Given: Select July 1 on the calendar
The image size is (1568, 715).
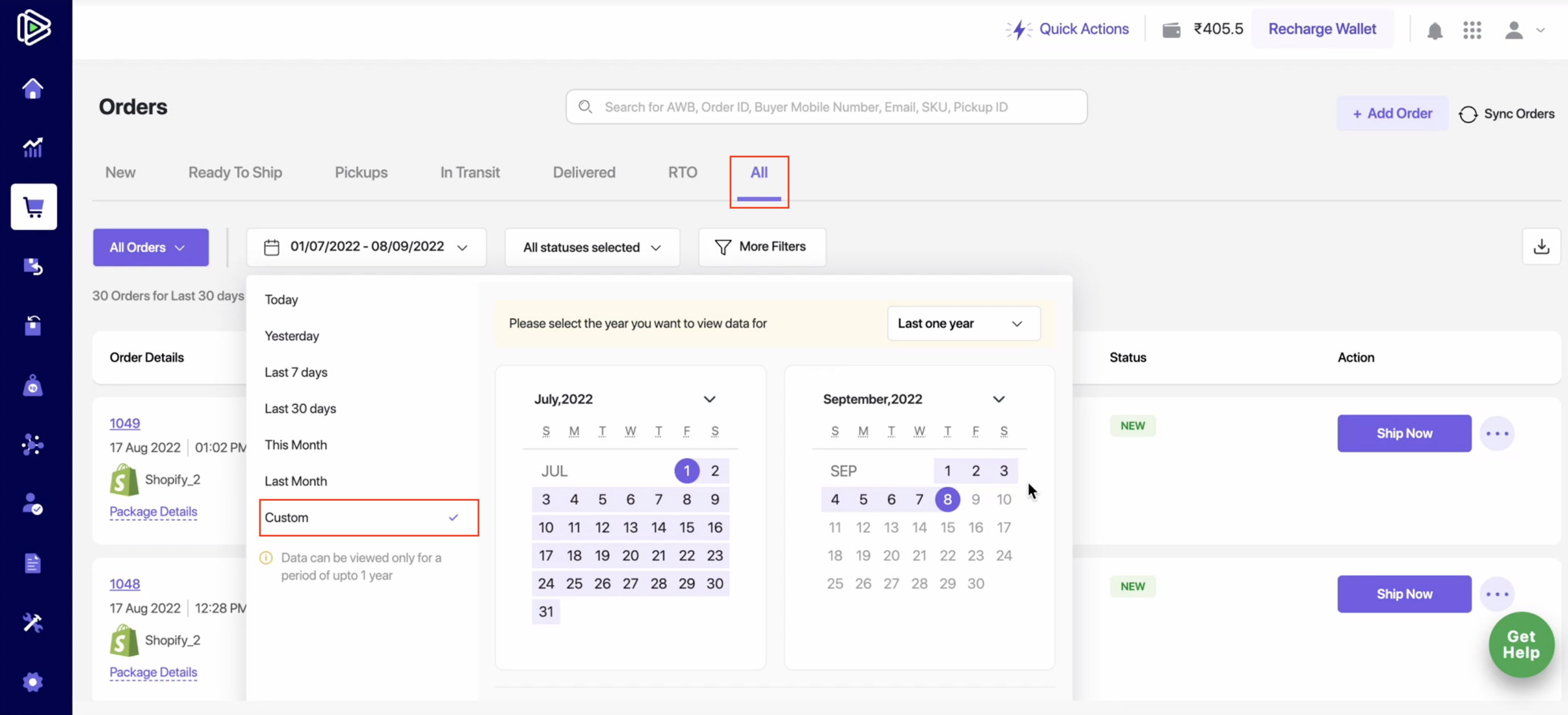Looking at the screenshot, I should (x=687, y=471).
